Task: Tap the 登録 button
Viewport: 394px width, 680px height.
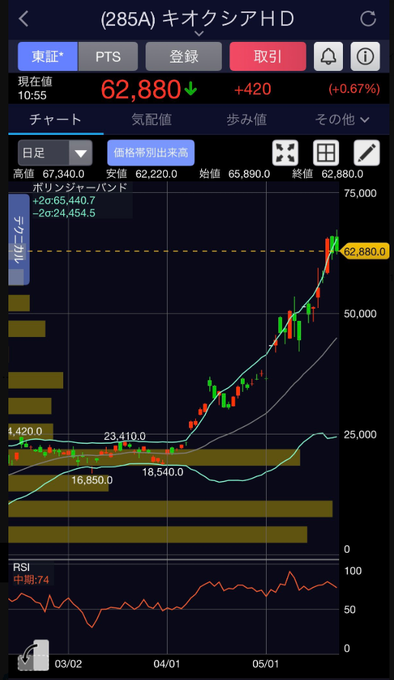Action: pyautogui.click(x=184, y=56)
